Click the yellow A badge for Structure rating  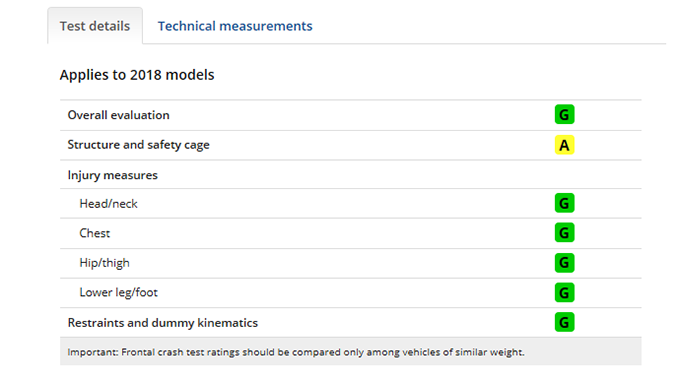(x=564, y=145)
